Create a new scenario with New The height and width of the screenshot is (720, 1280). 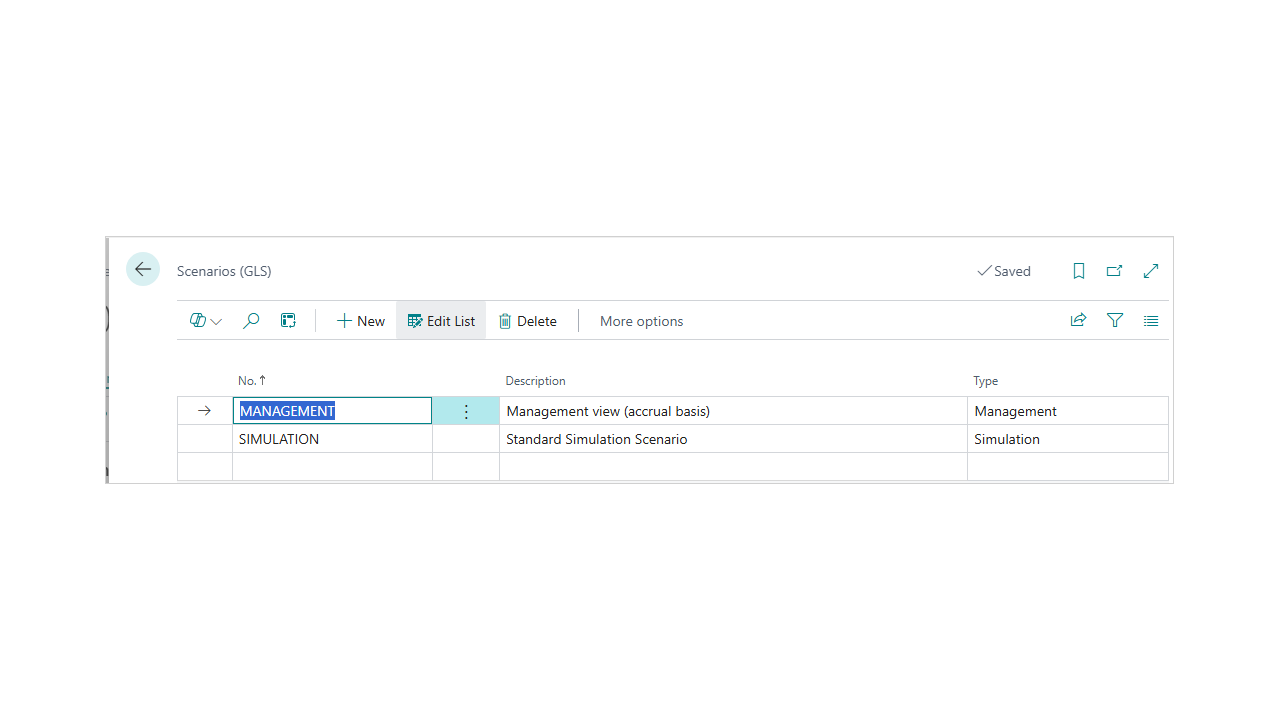tap(360, 321)
